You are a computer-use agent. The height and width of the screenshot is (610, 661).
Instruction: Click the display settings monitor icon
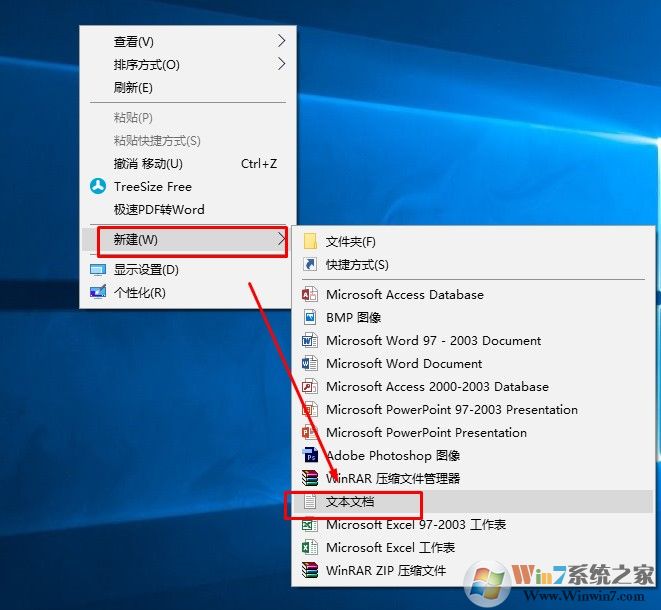[x=98, y=270]
